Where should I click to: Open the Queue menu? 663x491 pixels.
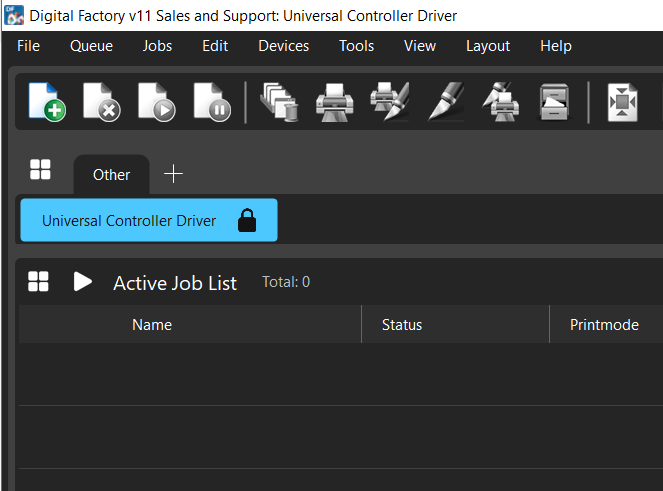pos(91,46)
